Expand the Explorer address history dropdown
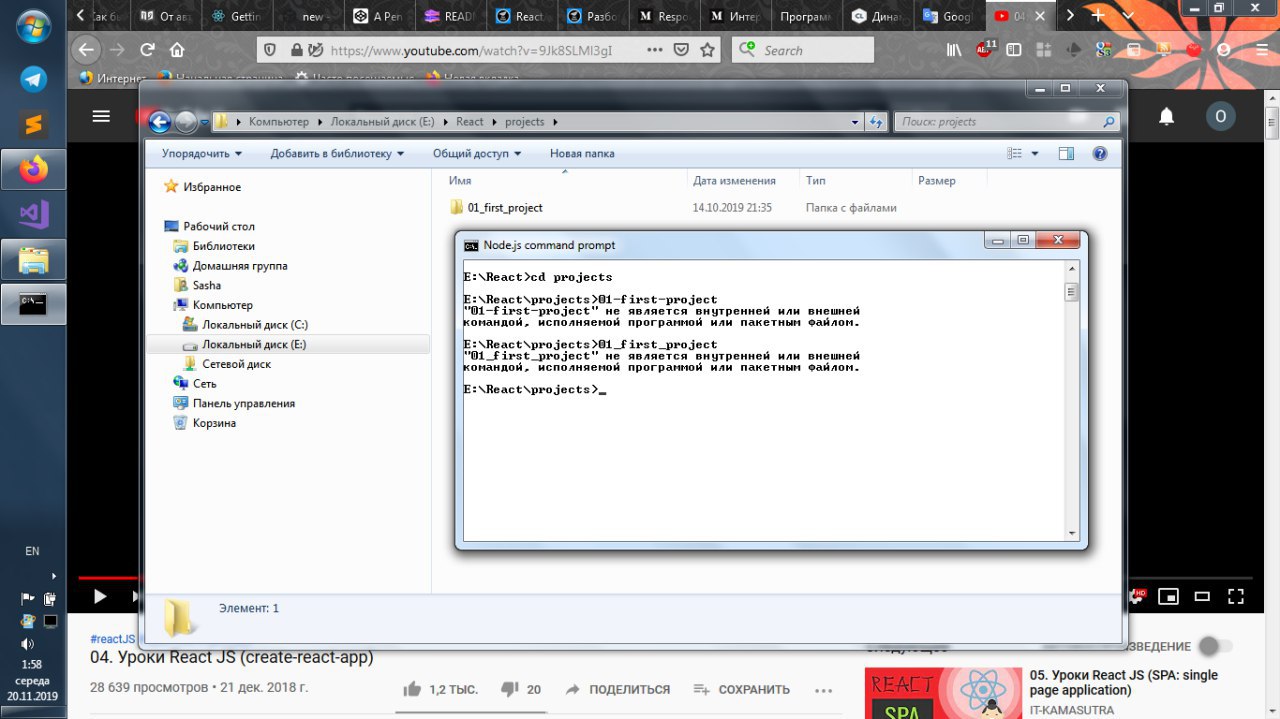1280x719 pixels. coord(855,122)
